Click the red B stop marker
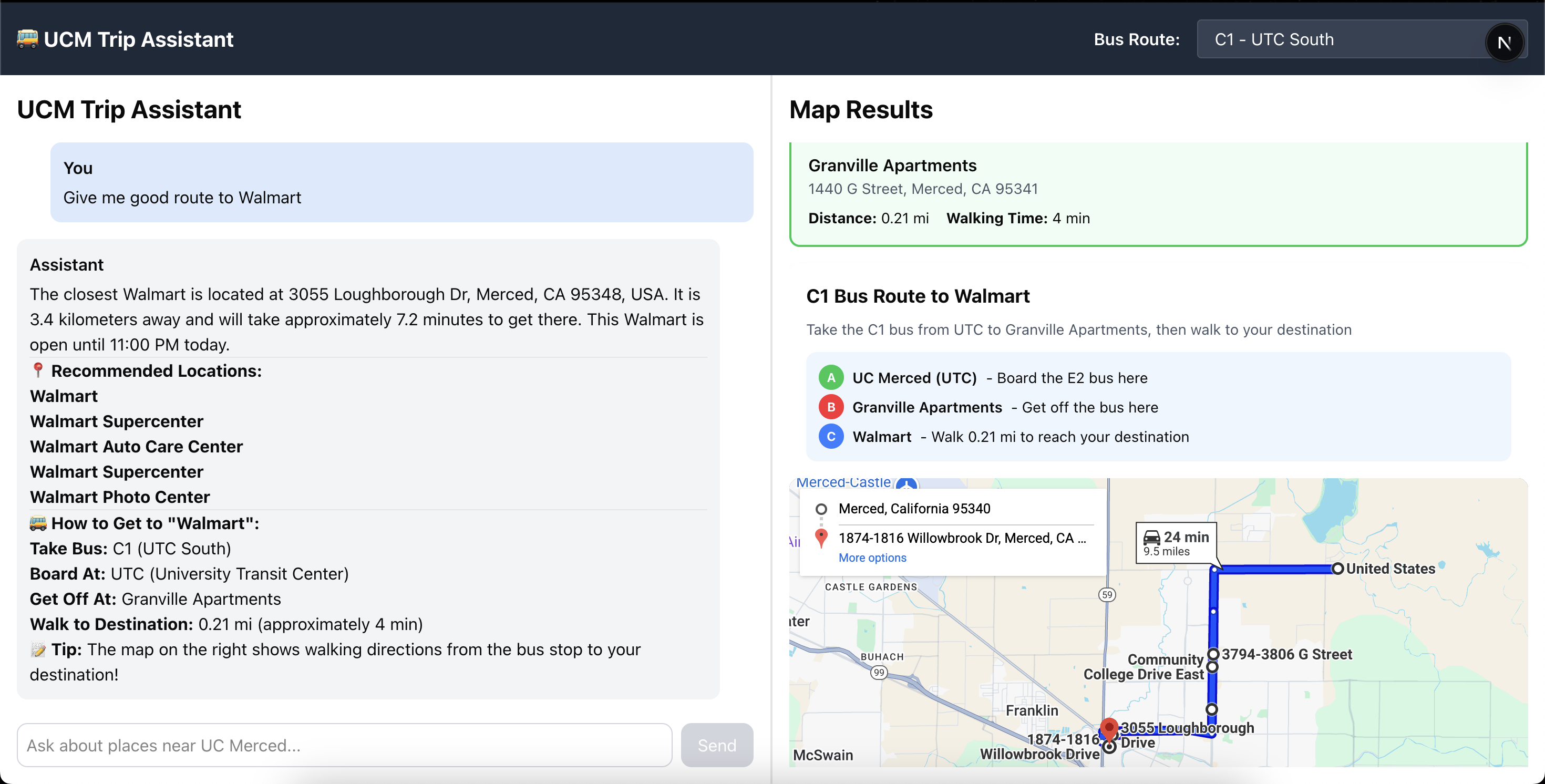The height and width of the screenshot is (784, 1545). coord(831,407)
